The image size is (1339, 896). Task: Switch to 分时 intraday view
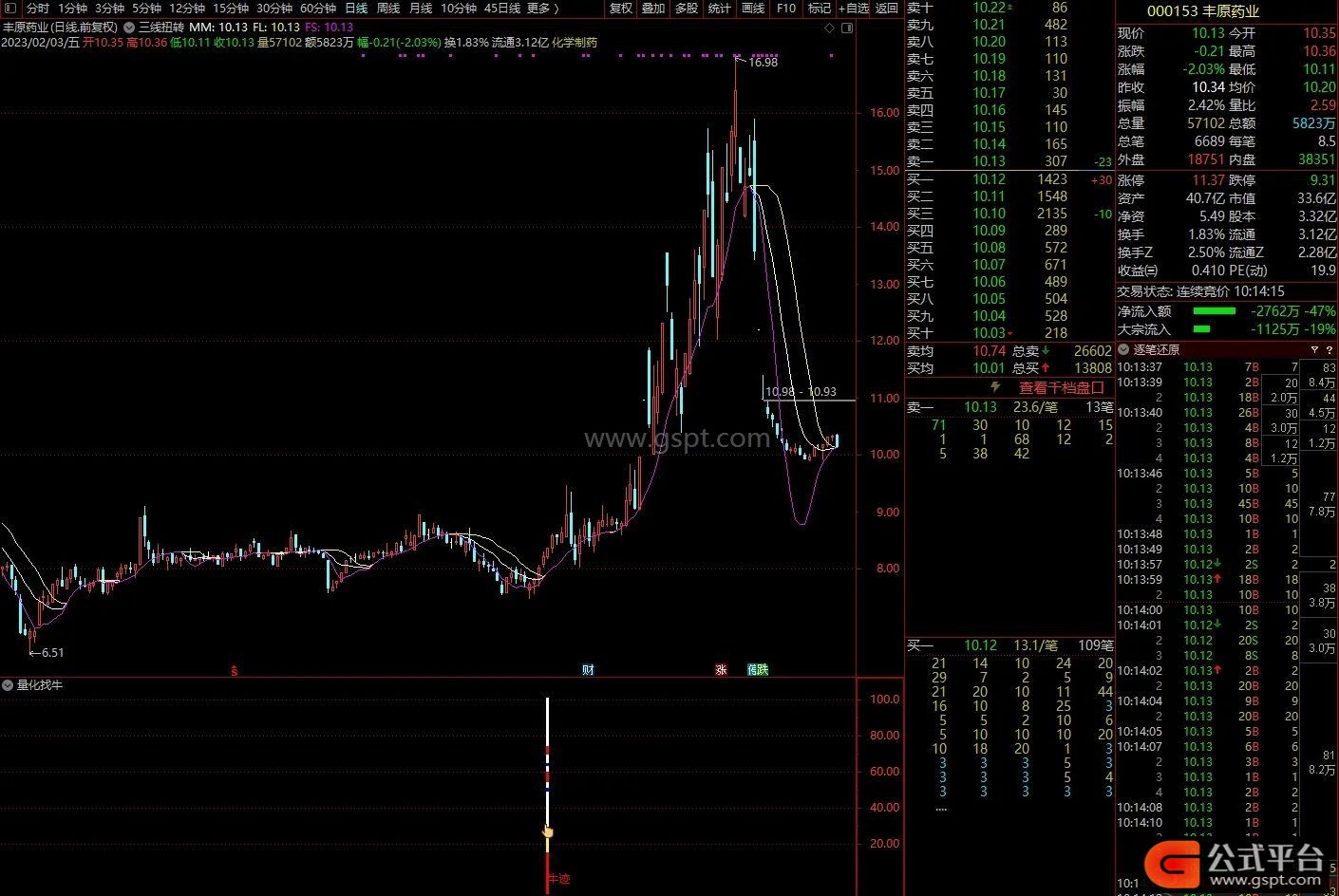(38, 8)
